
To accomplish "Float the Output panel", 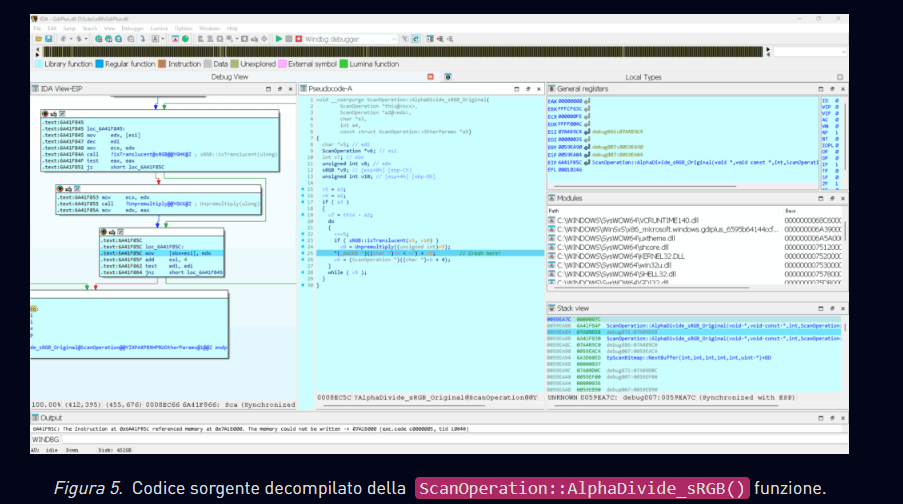I will pyautogui.click(x=832, y=418).
